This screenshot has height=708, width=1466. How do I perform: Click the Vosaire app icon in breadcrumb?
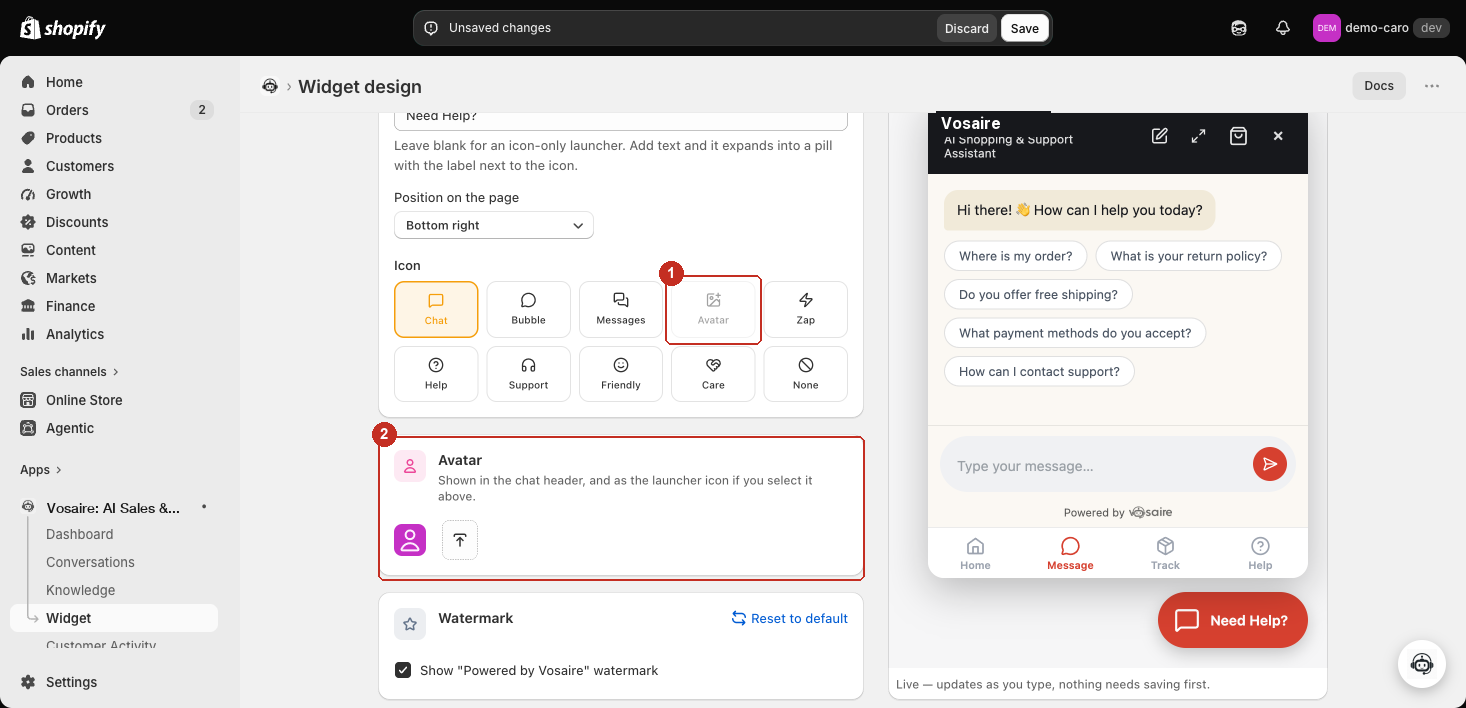pos(270,86)
